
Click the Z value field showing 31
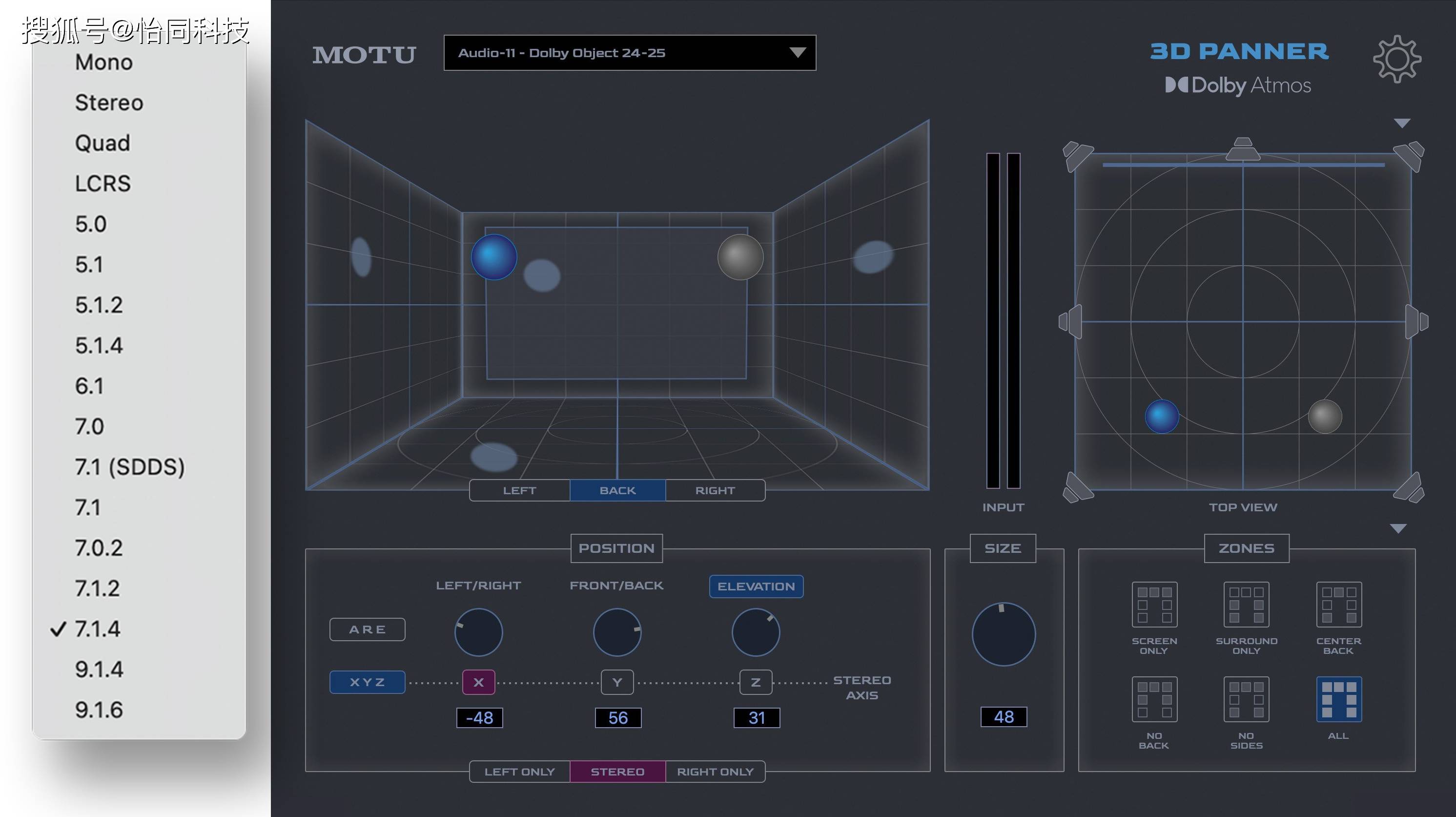coord(757,717)
